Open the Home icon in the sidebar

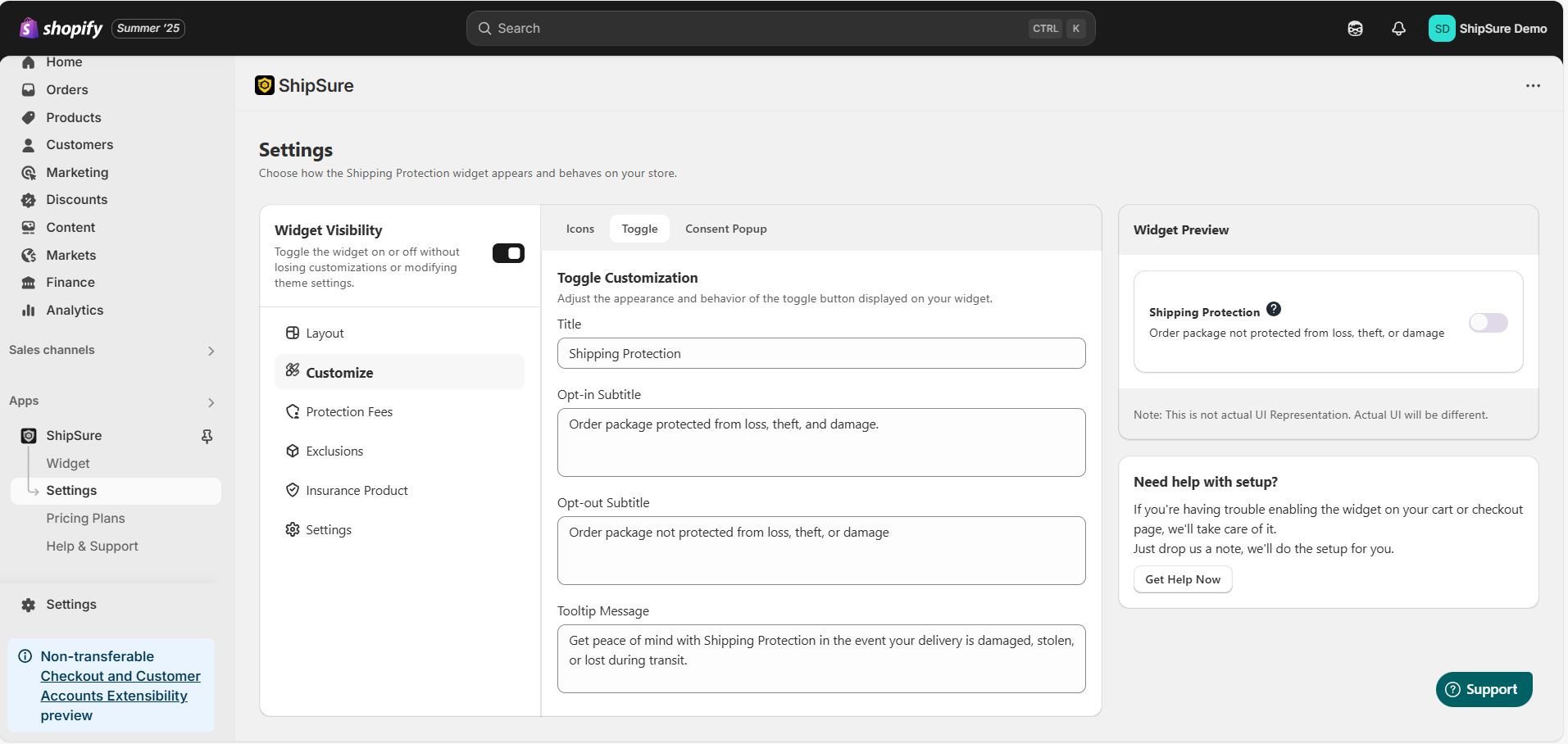point(29,62)
